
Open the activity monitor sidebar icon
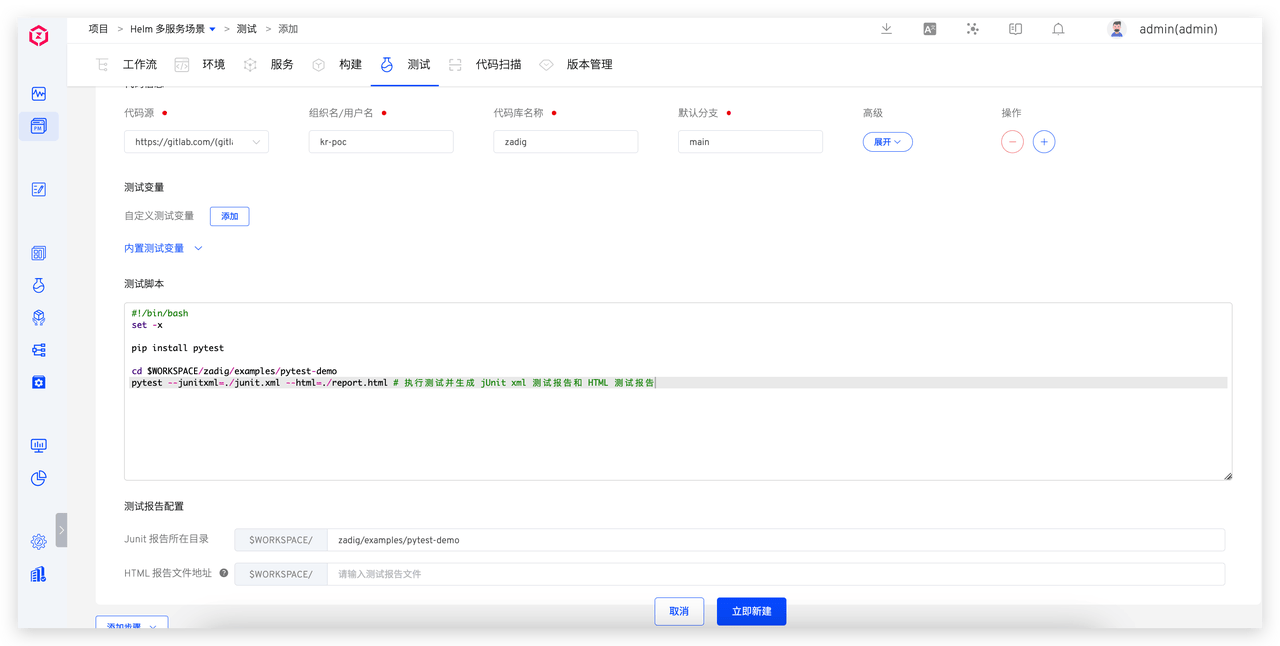39,94
